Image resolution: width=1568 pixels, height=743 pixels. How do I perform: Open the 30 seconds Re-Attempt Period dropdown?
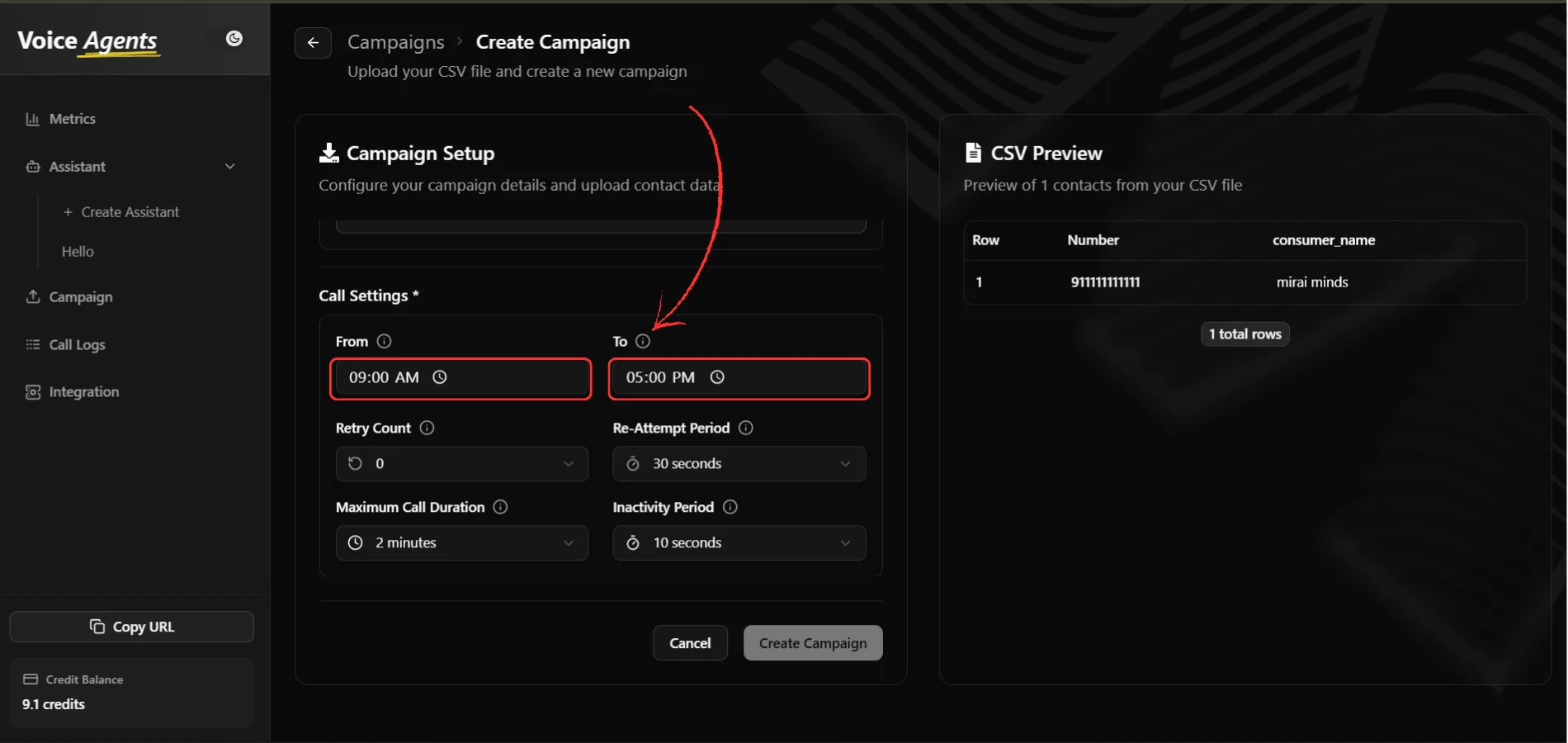[x=739, y=464]
